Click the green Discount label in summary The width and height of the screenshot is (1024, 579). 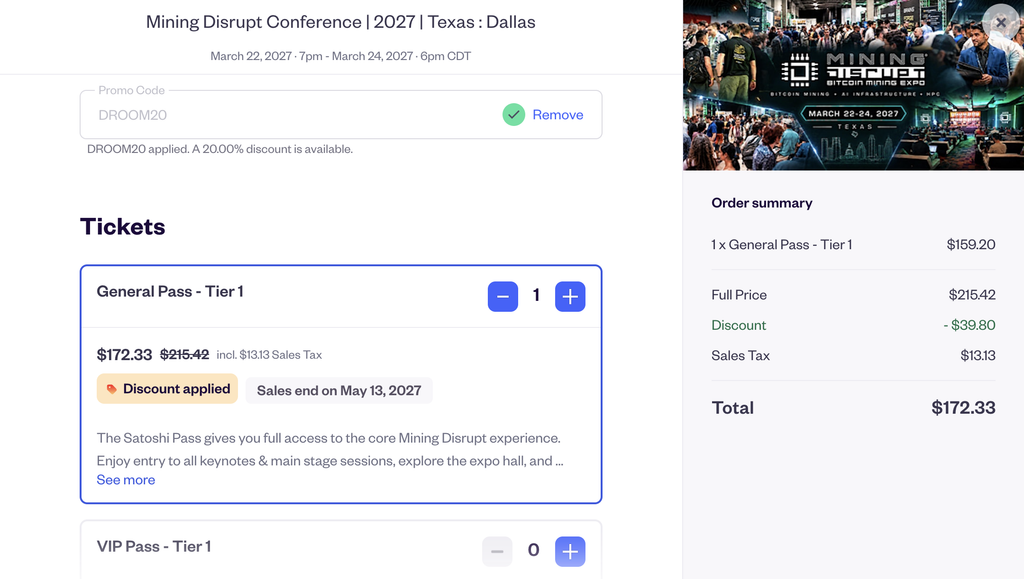[x=738, y=325]
